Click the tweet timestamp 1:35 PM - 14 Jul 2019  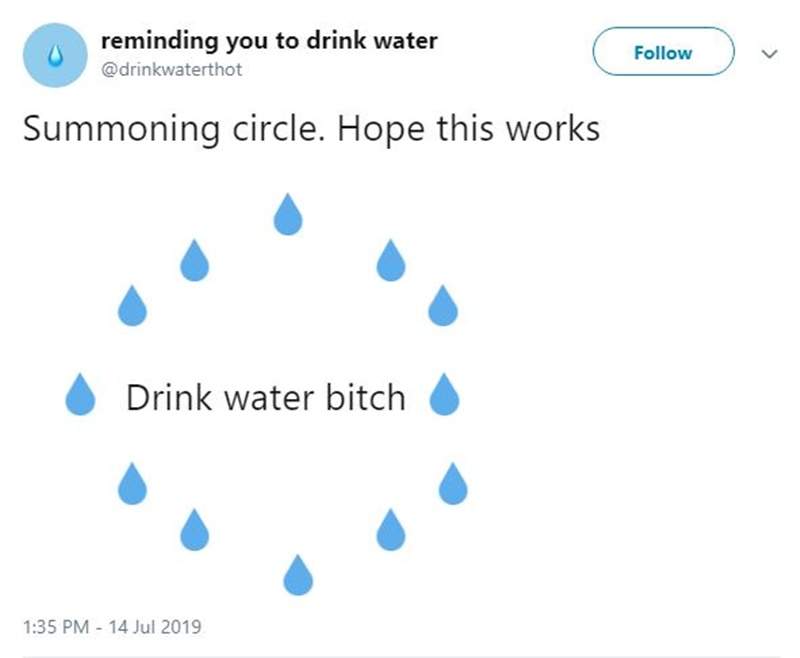111,627
